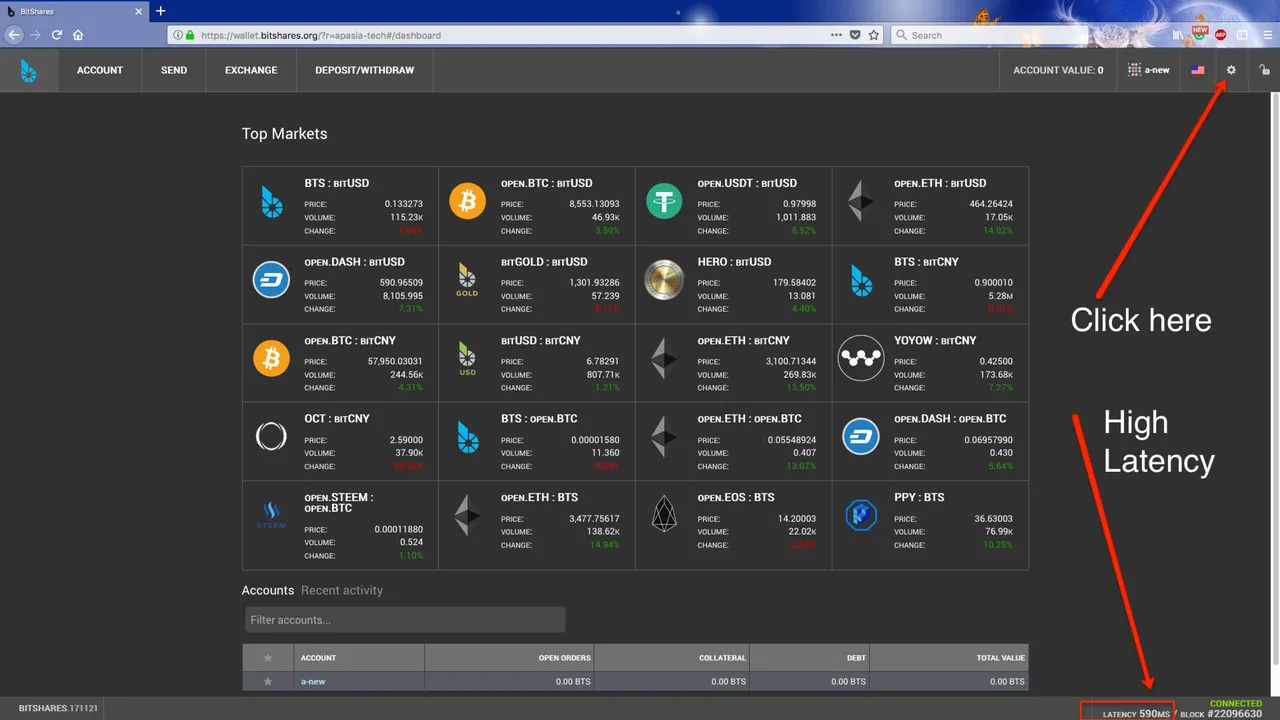Open the Firefox hamburger menu
The height and width of the screenshot is (720, 1280).
(x=1266, y=35)
